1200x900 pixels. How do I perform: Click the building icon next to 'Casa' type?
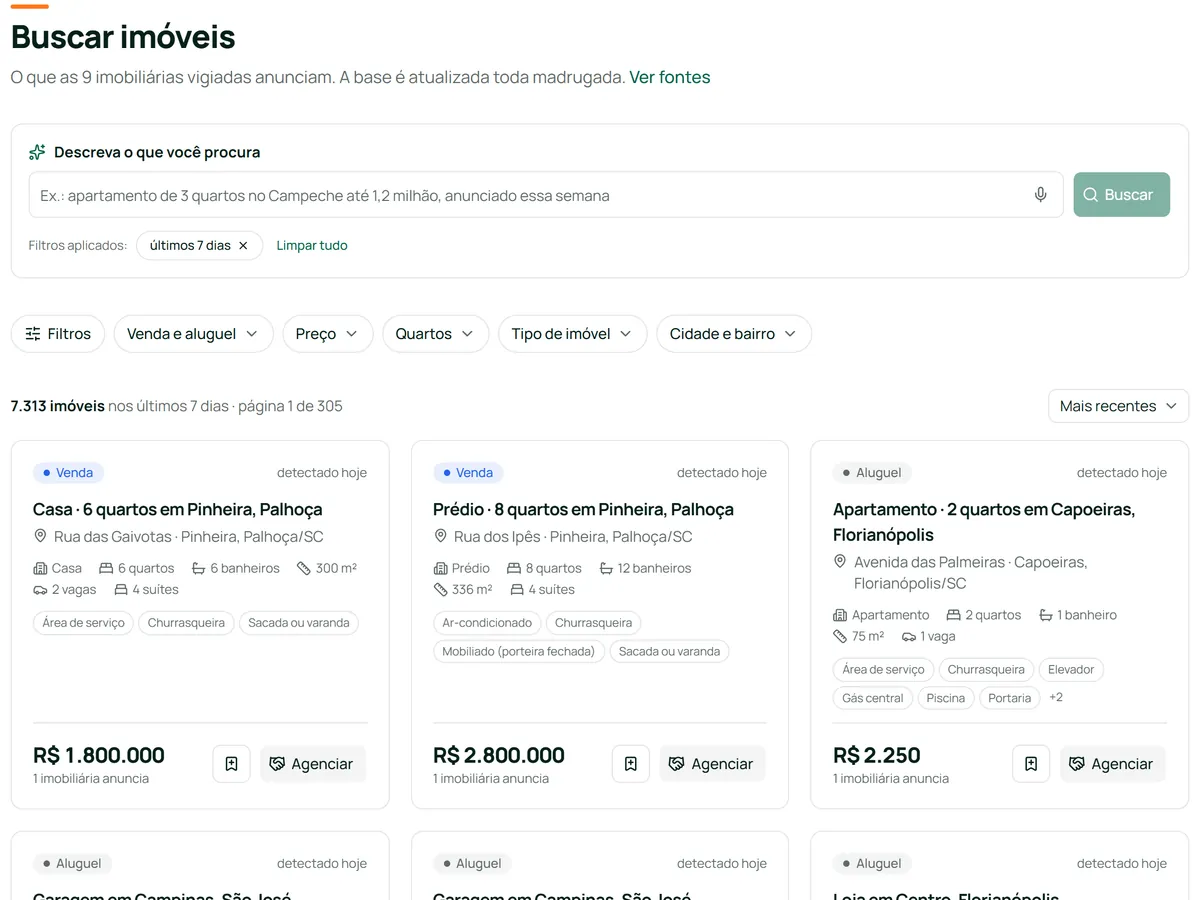coord(40,568)
